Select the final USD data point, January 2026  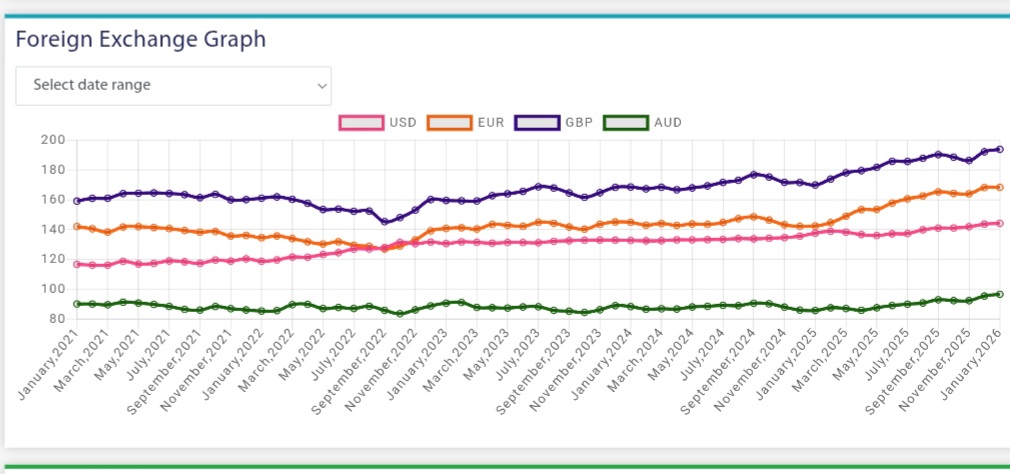click(x=1000, y=223)
